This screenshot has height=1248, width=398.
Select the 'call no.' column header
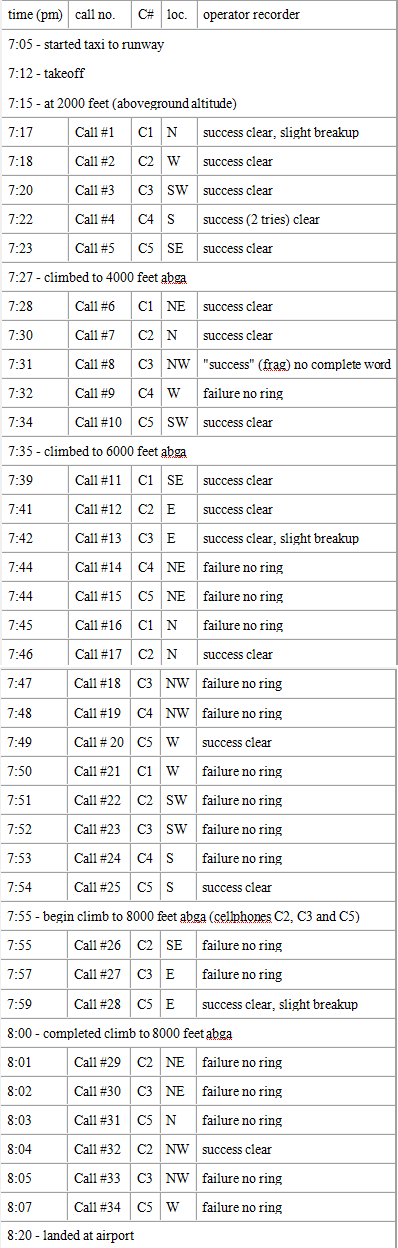99,15
